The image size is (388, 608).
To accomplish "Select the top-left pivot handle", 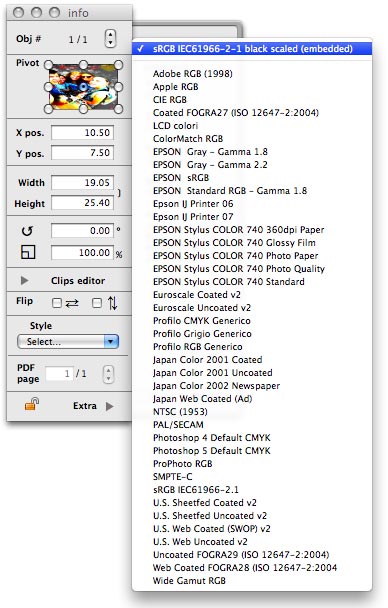I will click(48, 64).
